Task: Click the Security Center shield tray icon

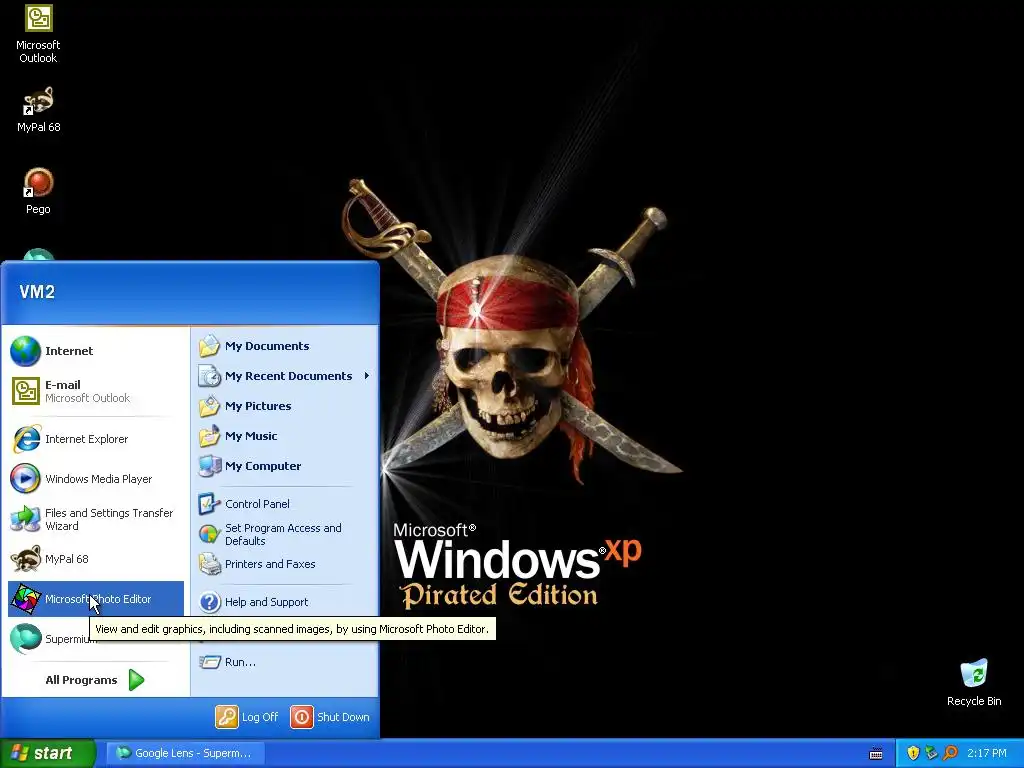Action: tap(913, 753)
